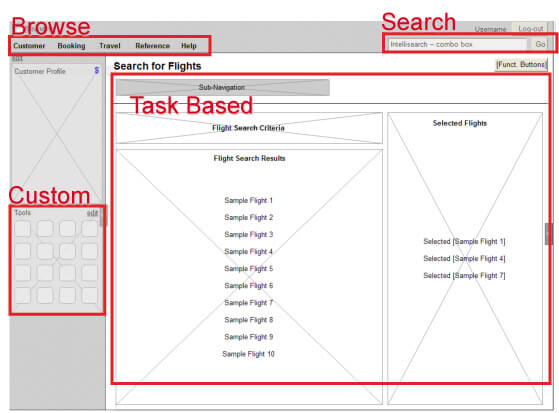This screenshot has width=559, height=413.
Task: Click the Customer Profile heading
Action: point(40,71)
